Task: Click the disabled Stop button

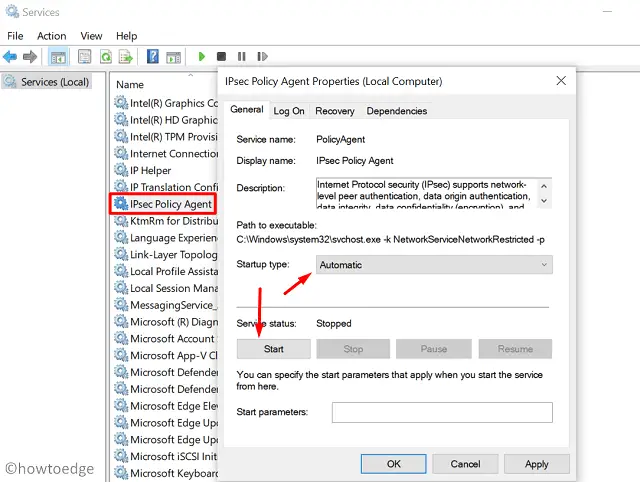Action: pyautogui.click(x=353, y=349)
